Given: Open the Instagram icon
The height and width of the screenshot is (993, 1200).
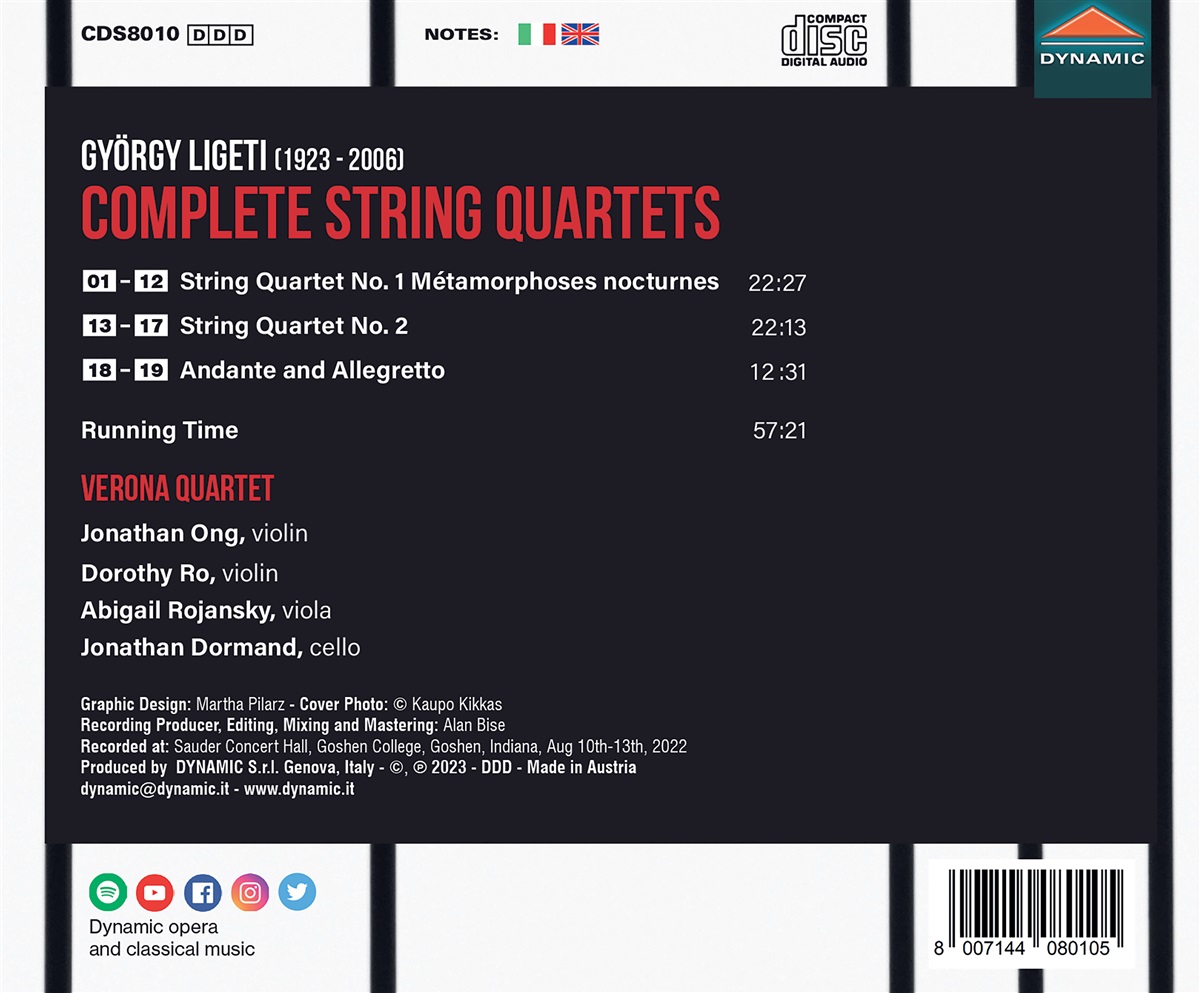Looking at the screenshot, I should point(250,891).
